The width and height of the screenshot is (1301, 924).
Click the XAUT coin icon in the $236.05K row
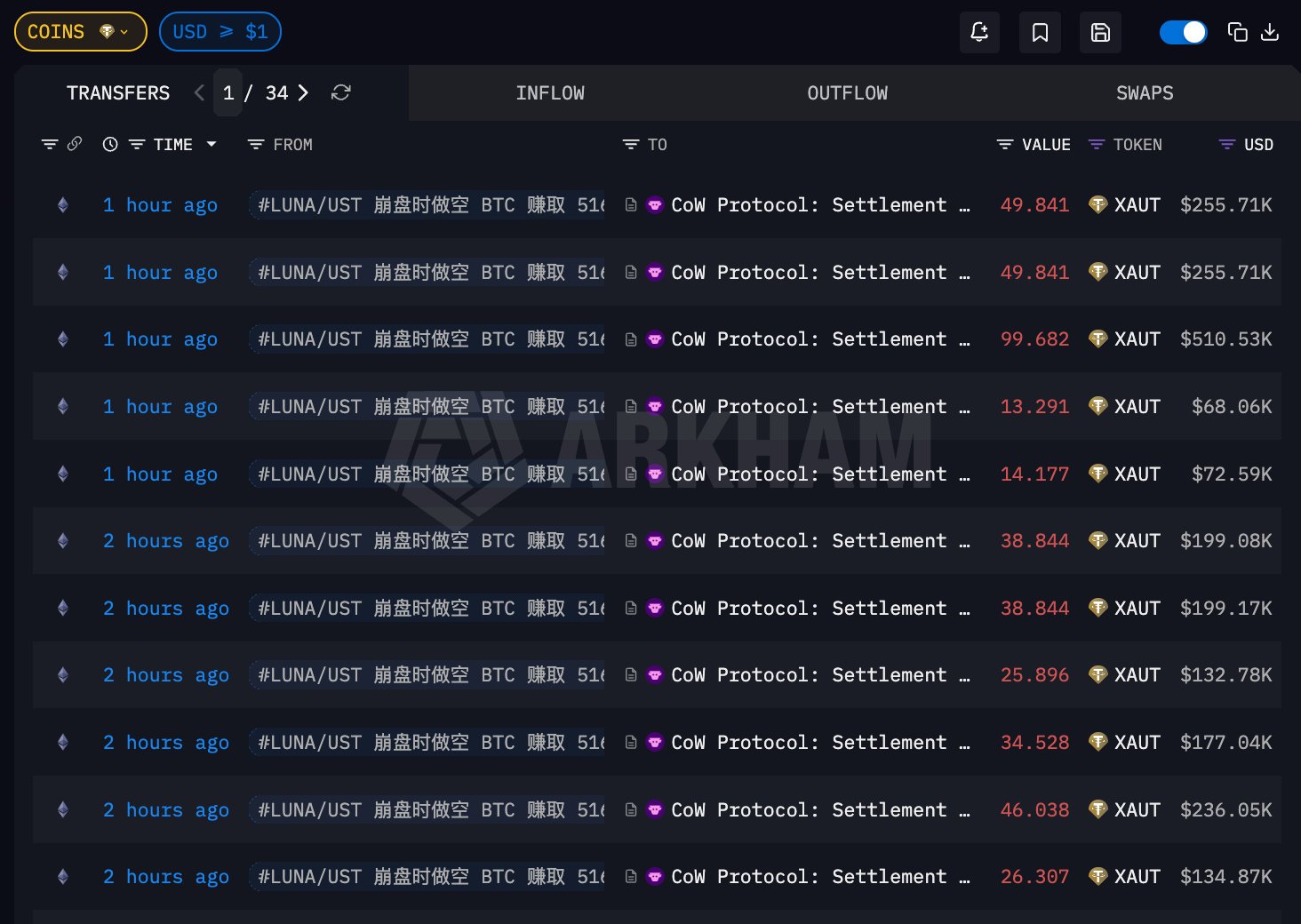click(x=1098, y=810)
